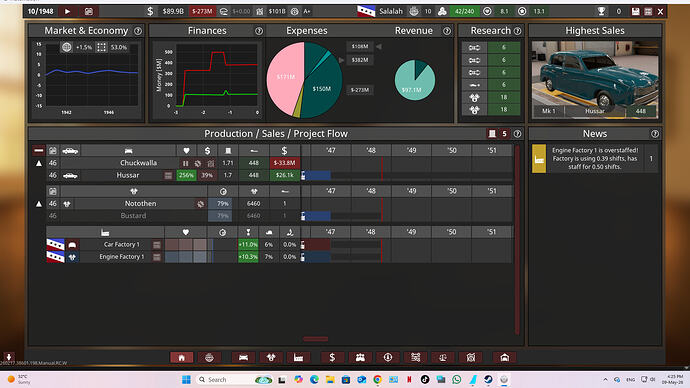Collapse the Chuckwalla car model group
This screenshot has width=690, height=388.
click(39, 163)
